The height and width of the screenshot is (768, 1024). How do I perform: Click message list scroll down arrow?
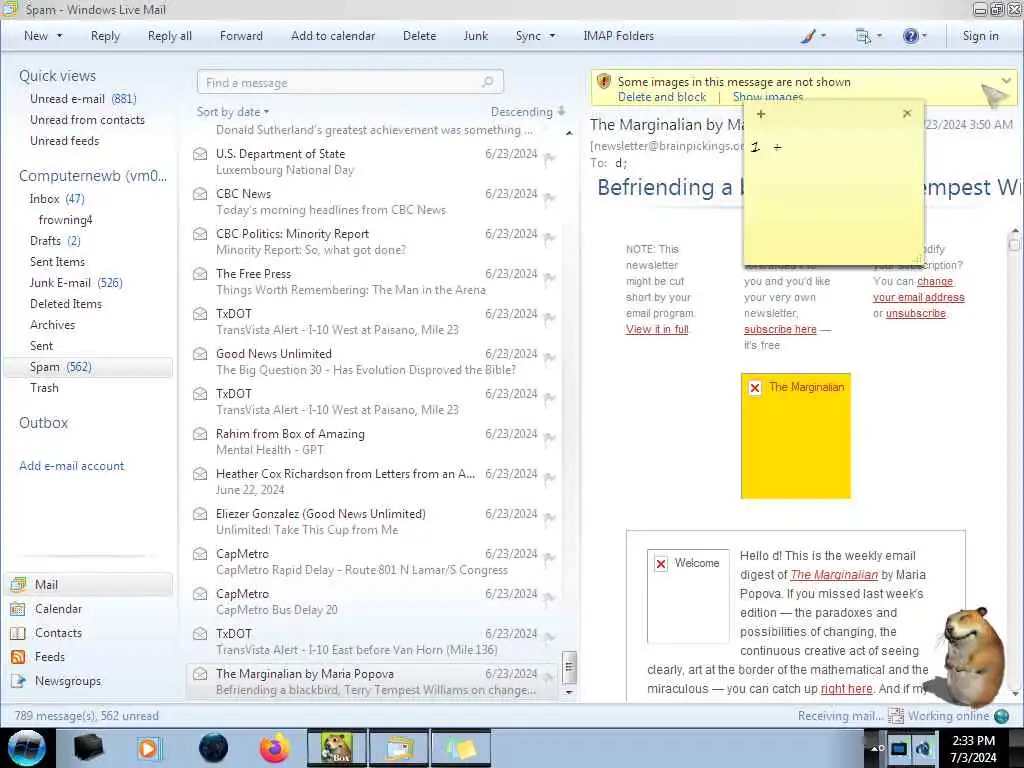[x=569, y=692]
